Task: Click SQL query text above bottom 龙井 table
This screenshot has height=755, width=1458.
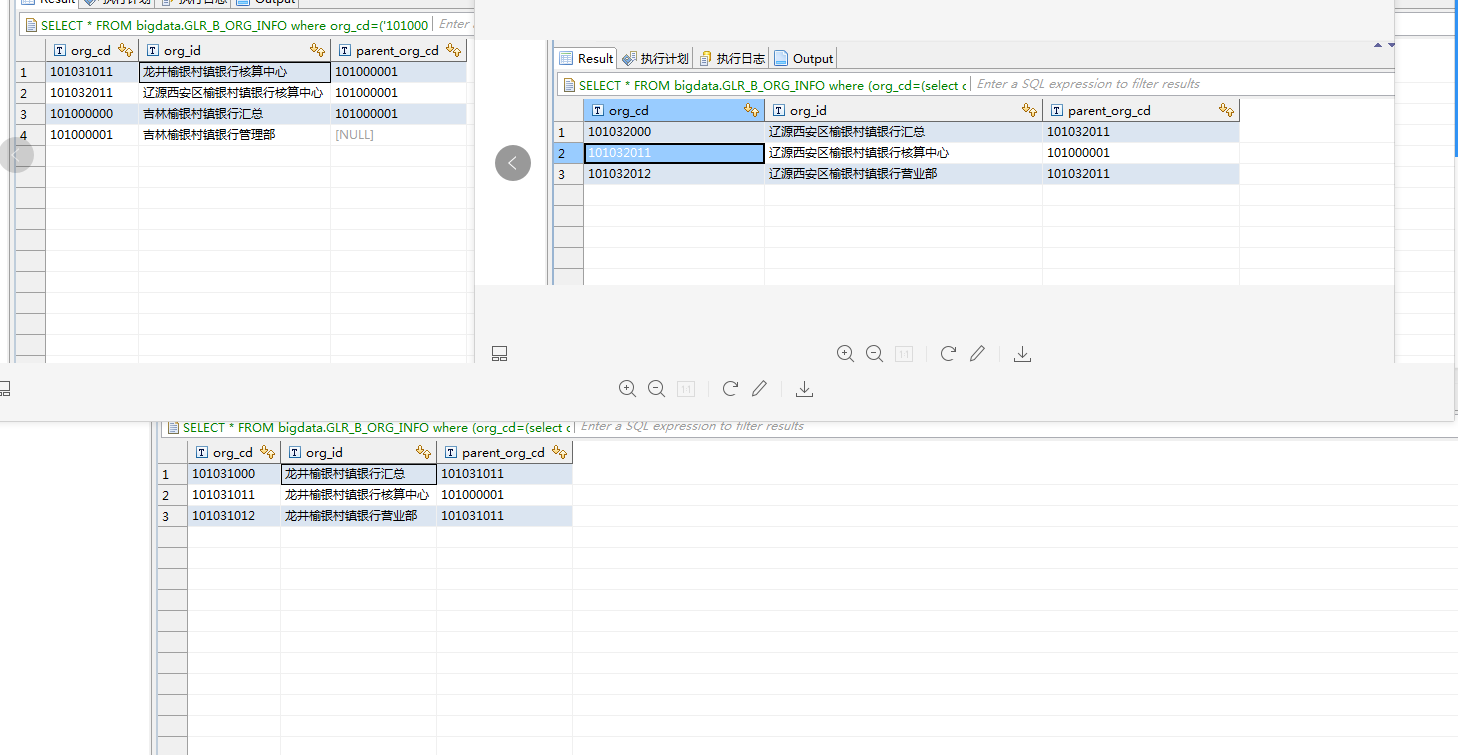Action: (x=377, y=427)
